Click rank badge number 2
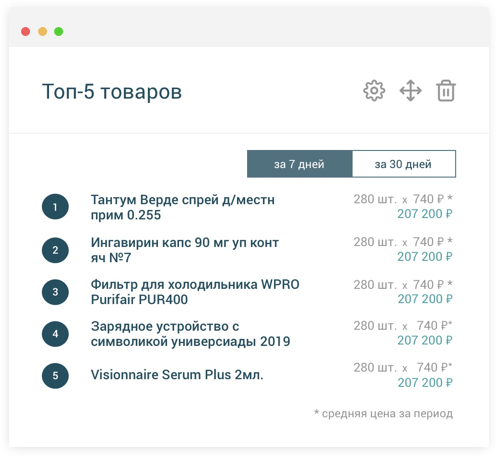 coord(55,250)
